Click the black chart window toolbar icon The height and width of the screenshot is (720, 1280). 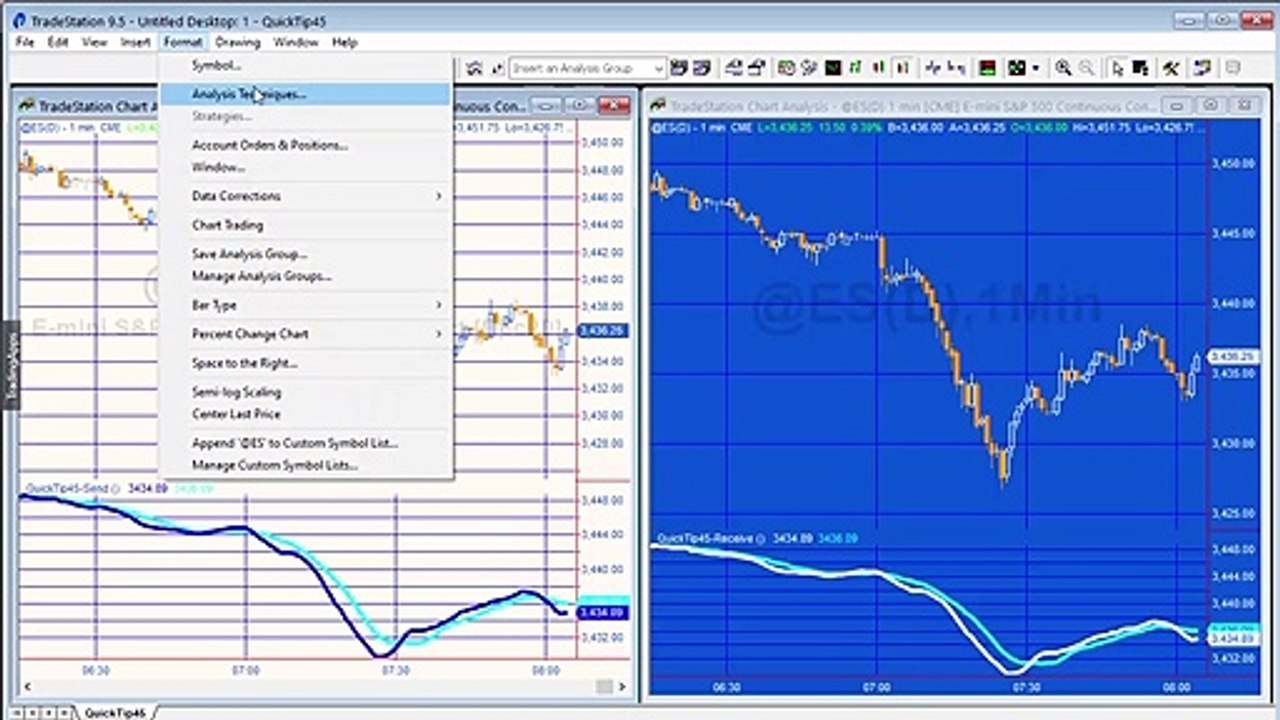[x=832, y=68]
